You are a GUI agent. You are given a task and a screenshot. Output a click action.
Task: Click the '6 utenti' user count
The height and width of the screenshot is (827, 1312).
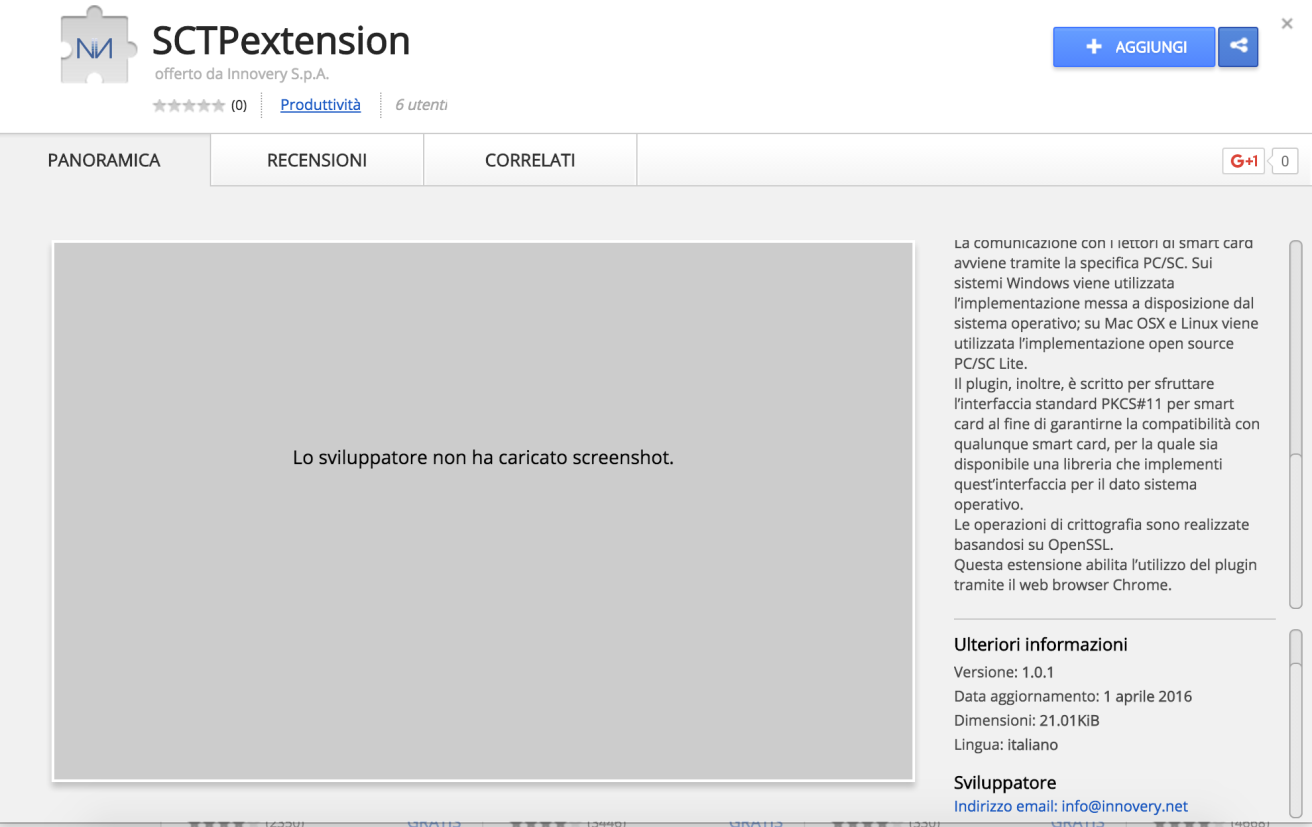coord(421,104)
